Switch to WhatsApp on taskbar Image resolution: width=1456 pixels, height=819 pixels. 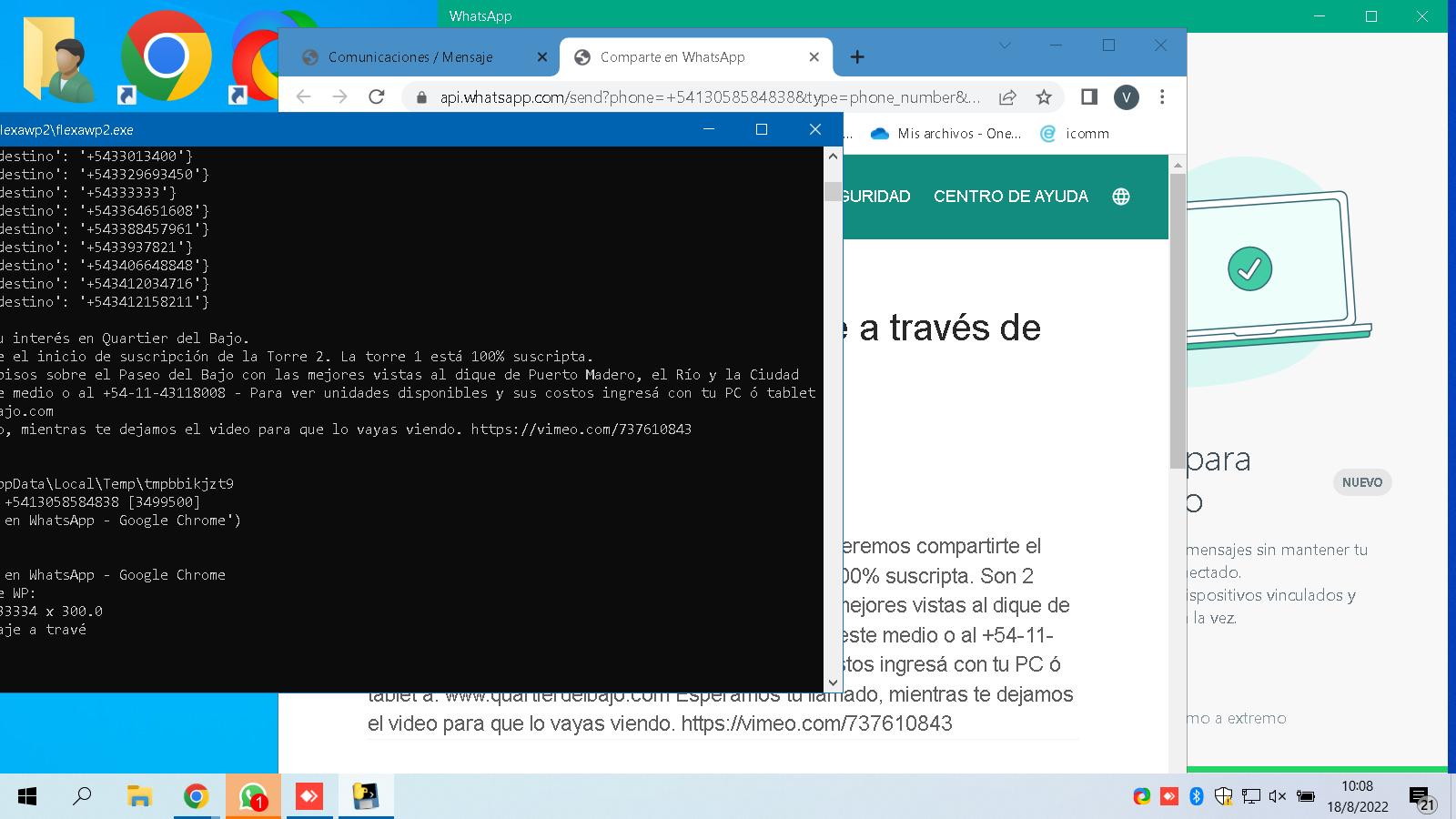click(252, 797)
